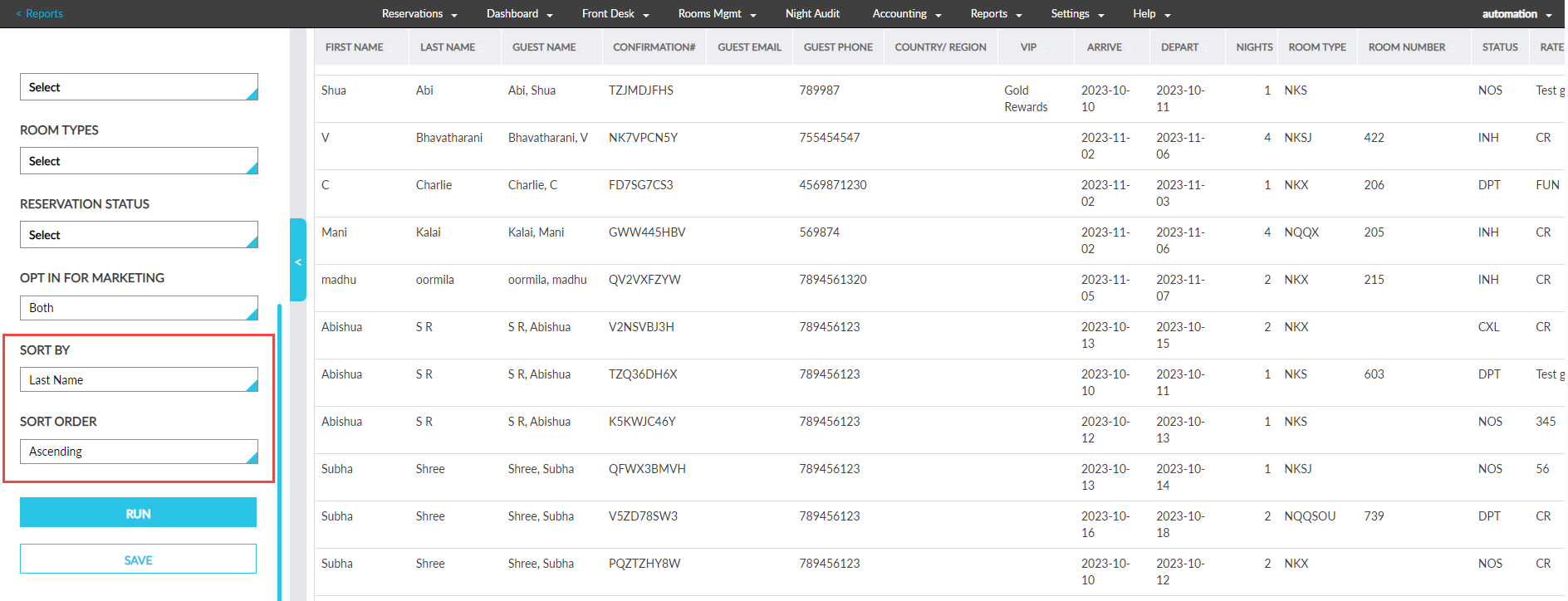1568x601 pixels.
Task: Collapse the filter sidebar with arrow handle
Action: point(298,261)
